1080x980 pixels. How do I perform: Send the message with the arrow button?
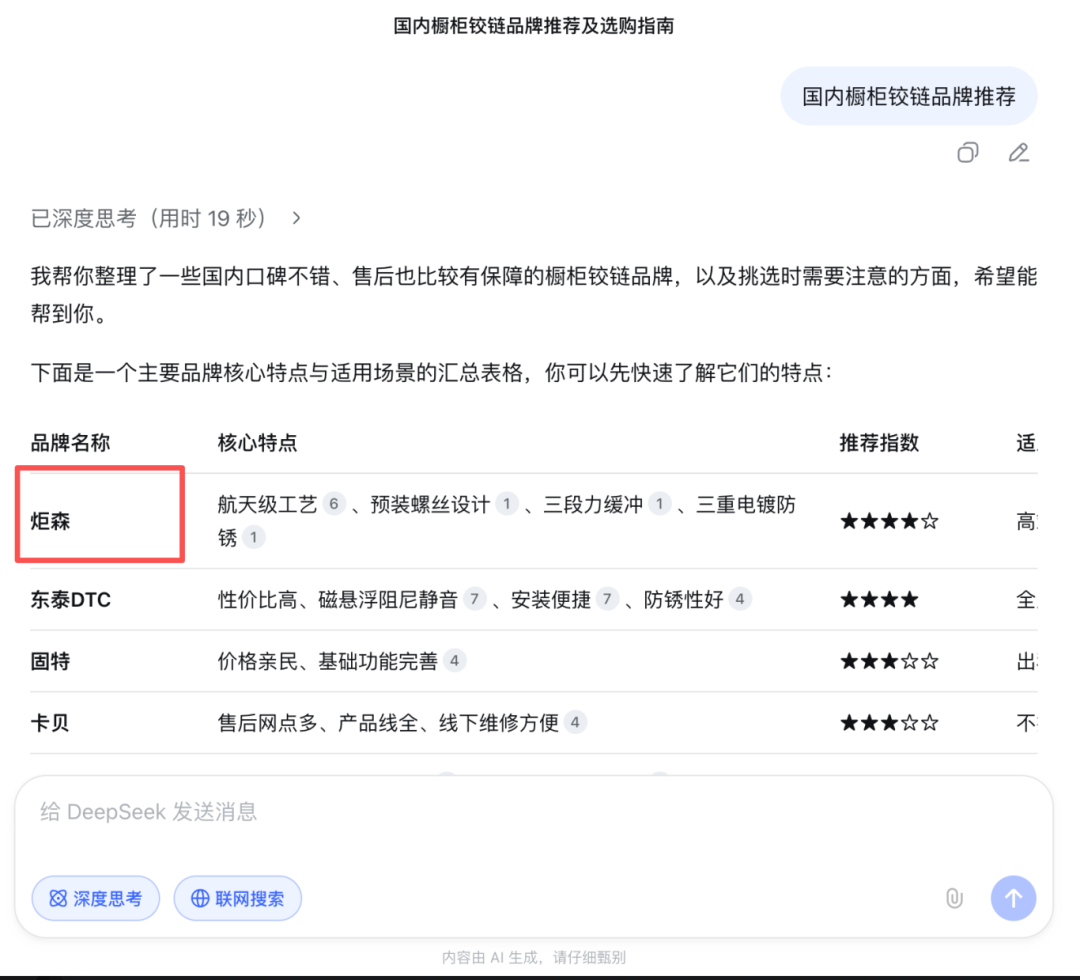tap(1013, 898)
